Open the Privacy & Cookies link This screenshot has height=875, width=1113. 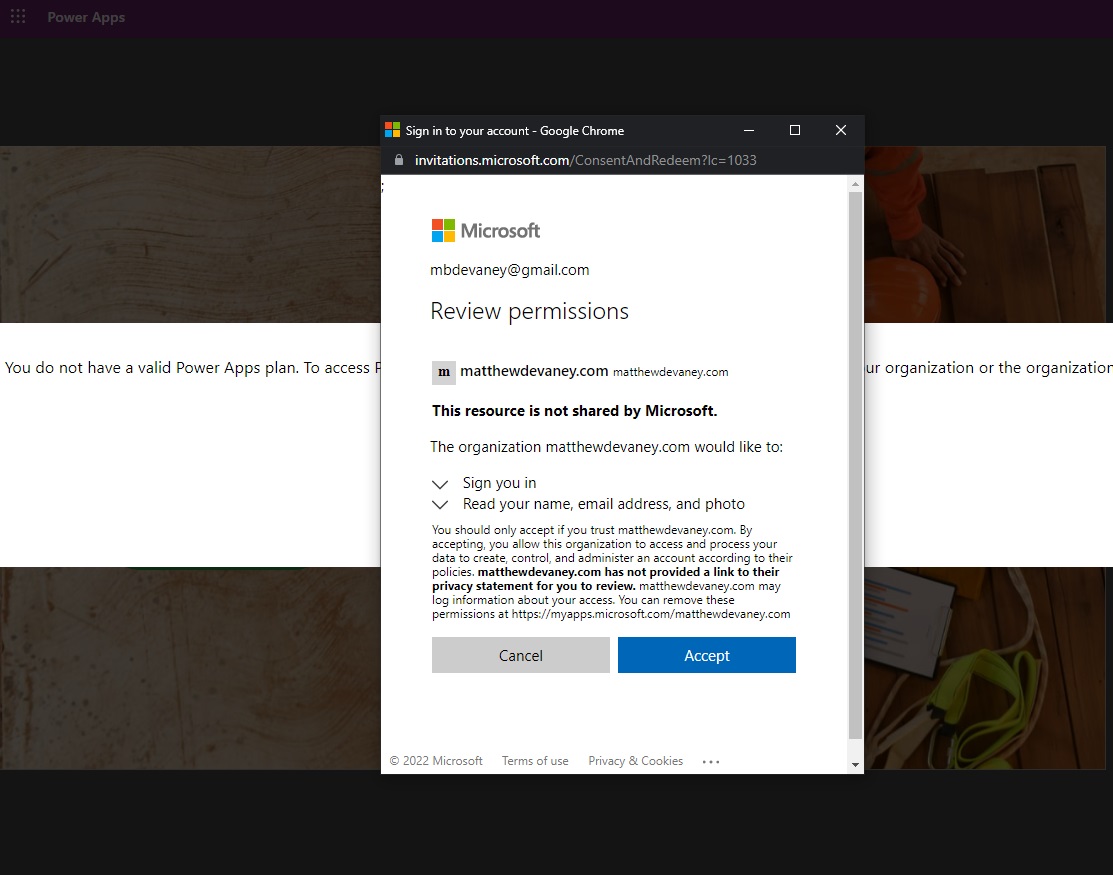pyautogui.click(x=635, y=761)
